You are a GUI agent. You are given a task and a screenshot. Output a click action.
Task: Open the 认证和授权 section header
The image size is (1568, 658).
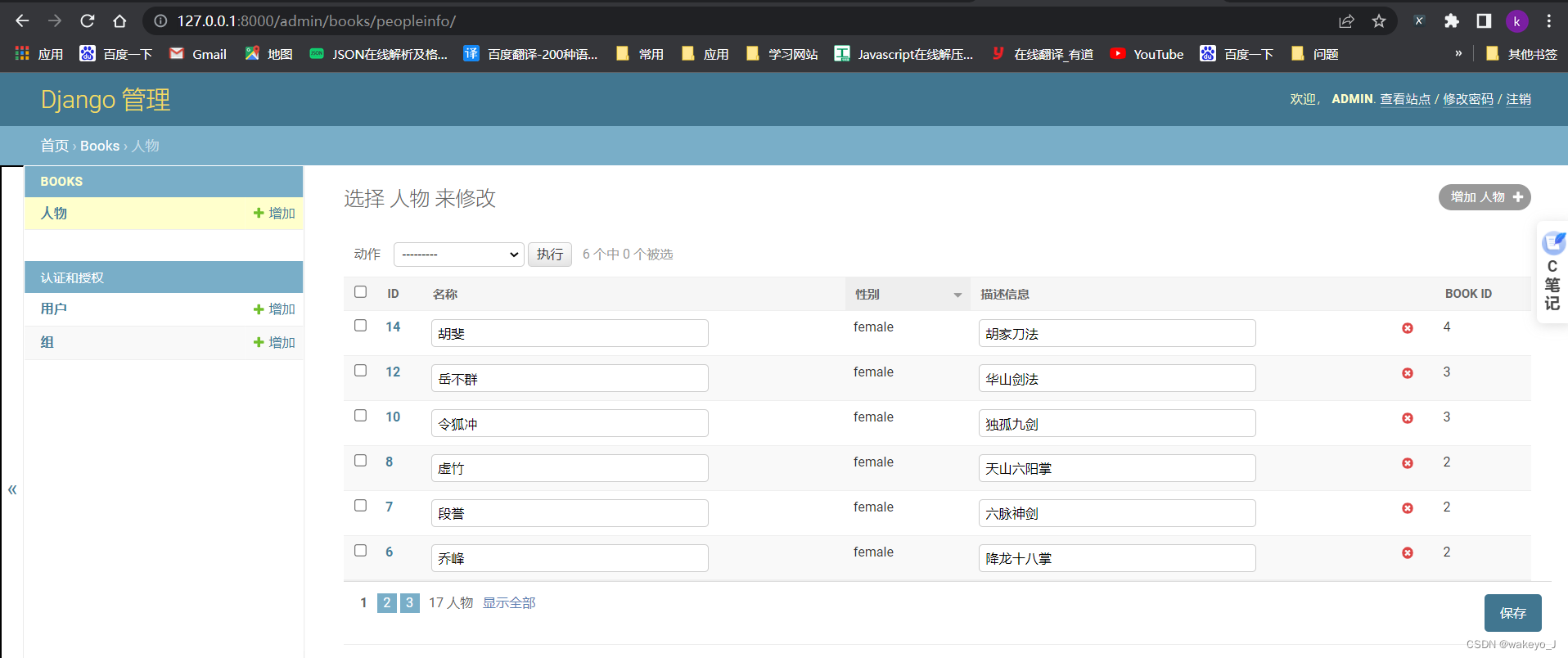pyautogui.click(x=72, y=277)
